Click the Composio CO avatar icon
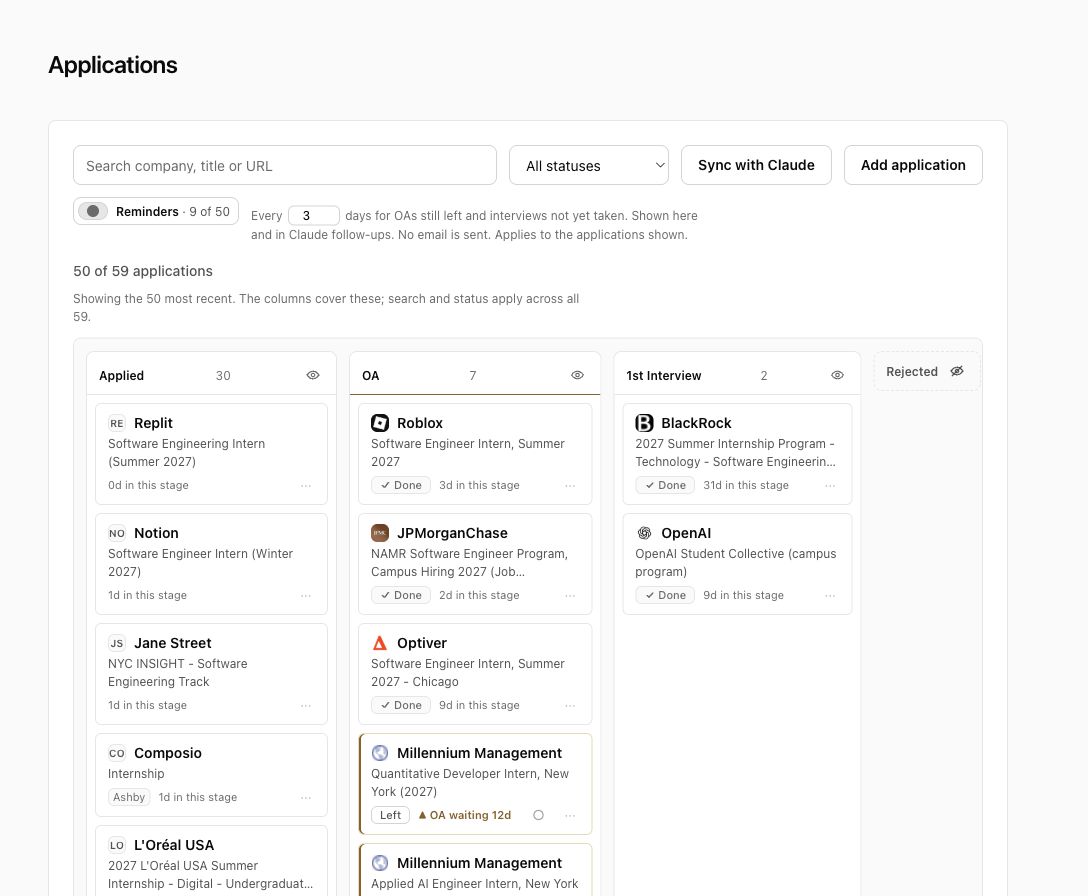1088x896 pixels. 117,753
